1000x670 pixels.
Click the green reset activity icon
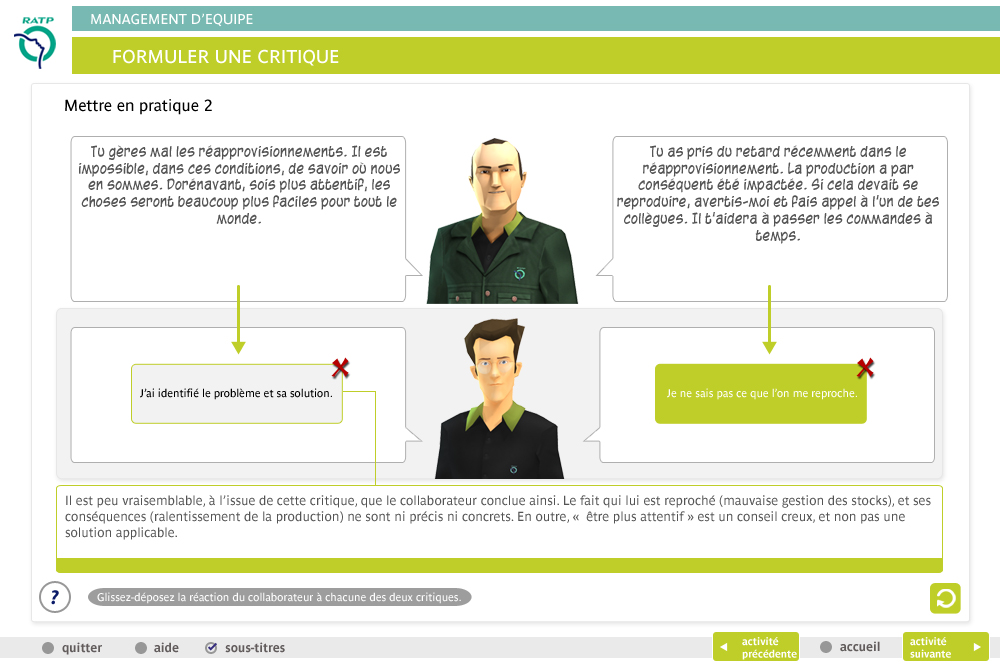[x=945, y=599]
